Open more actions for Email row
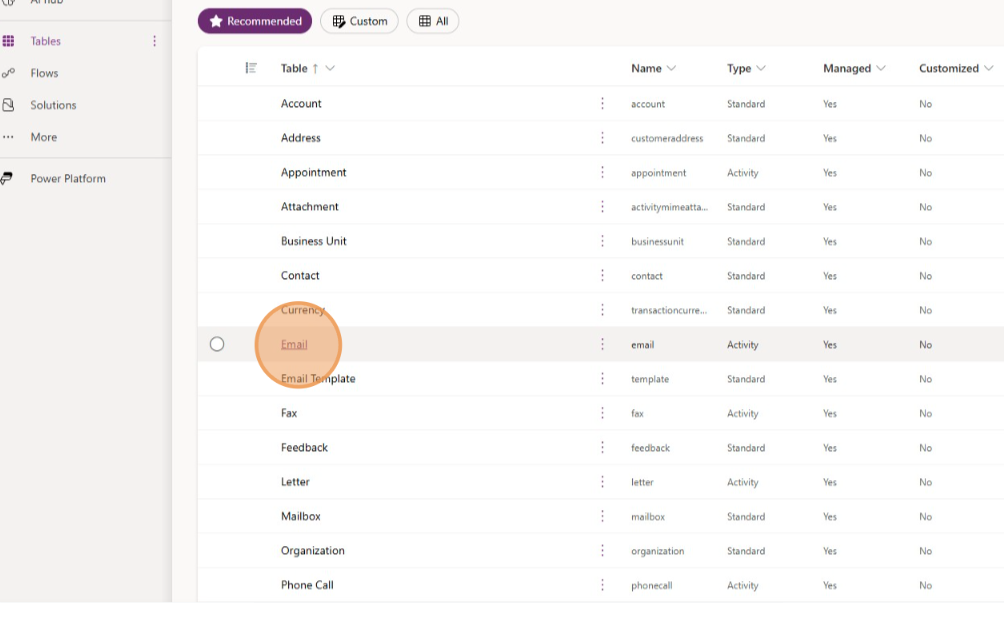Image resolution: width=1004 pixels, height=620 pixels. [602, 345]
